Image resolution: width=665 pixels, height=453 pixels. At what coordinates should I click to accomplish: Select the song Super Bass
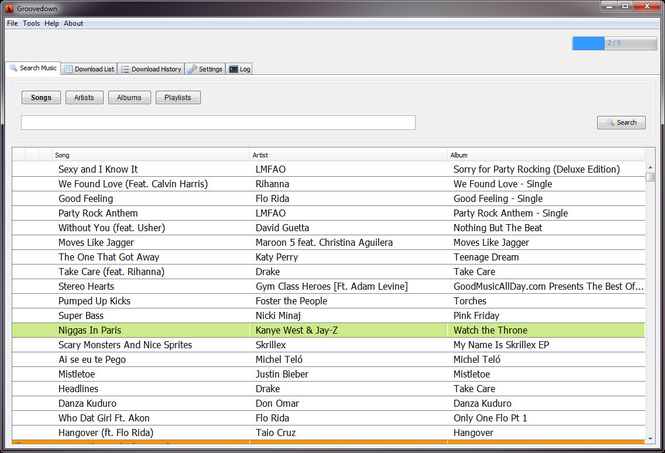[x=81, y=316]
